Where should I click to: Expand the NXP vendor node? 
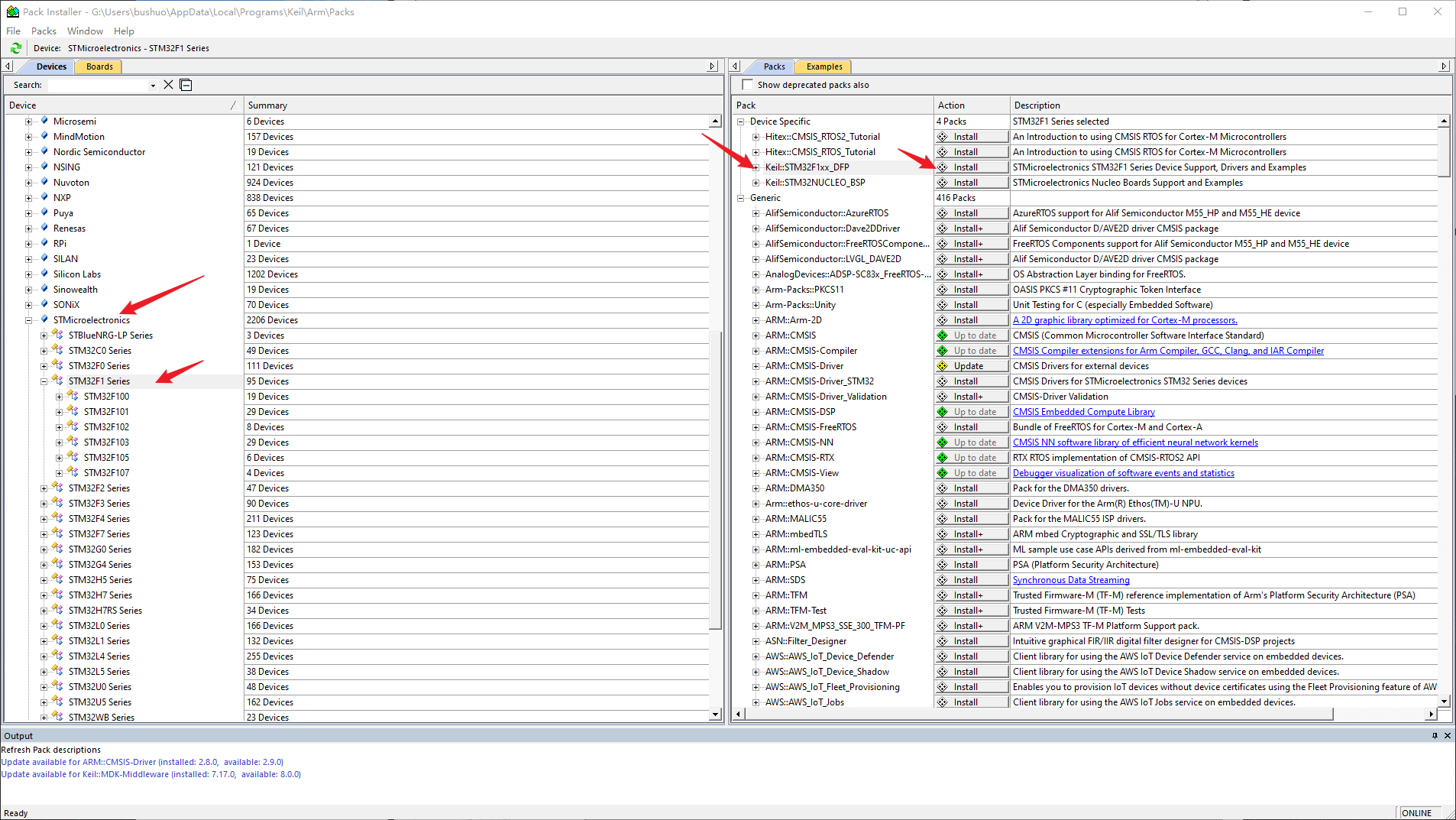(x=29, y=198)
